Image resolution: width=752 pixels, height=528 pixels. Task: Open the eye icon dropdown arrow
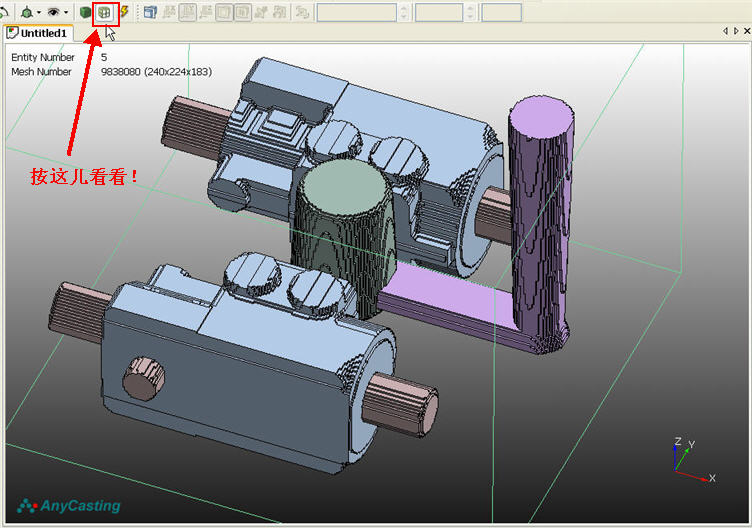[x=66, y=12]
